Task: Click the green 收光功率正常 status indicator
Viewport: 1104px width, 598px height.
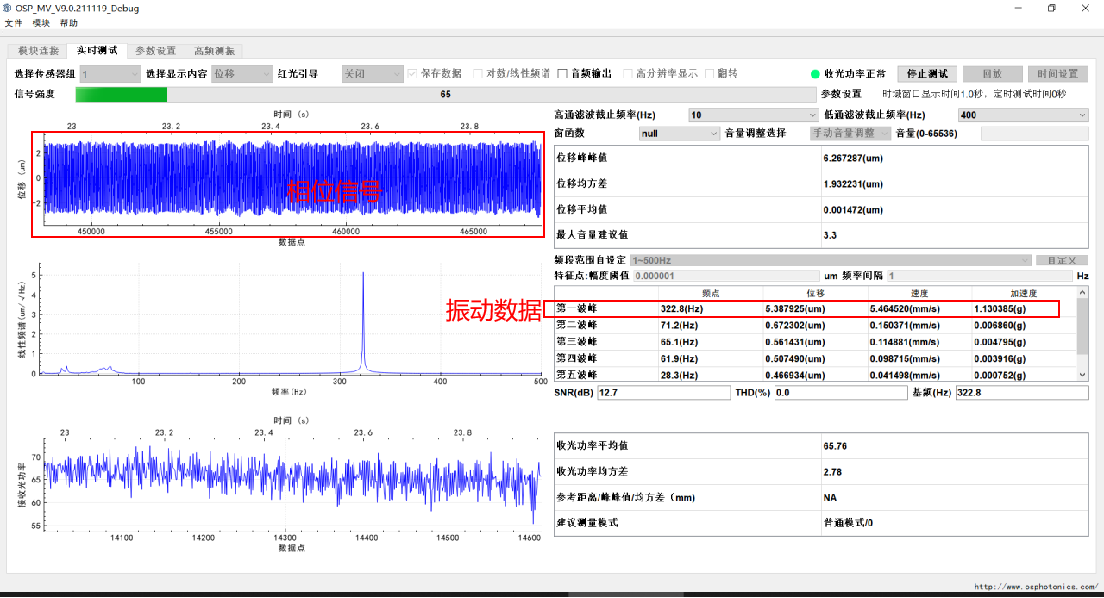Action: pos(815,74)
